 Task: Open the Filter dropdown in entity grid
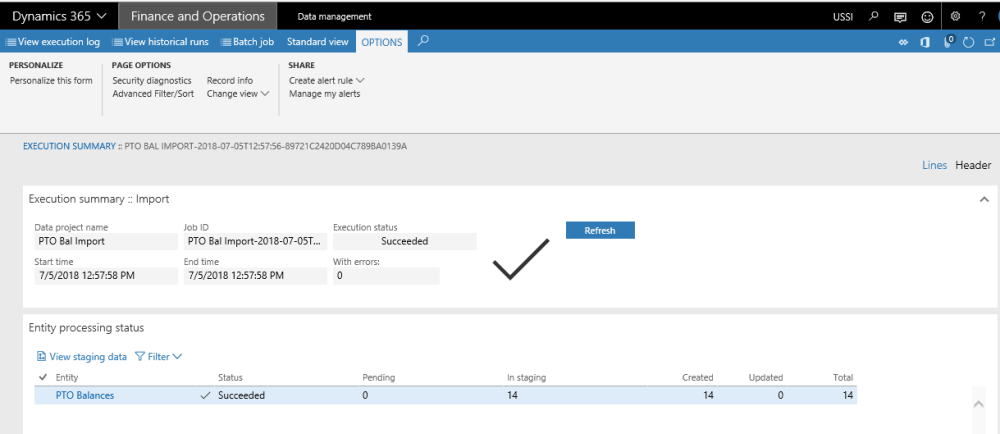[x=158, y=356]
